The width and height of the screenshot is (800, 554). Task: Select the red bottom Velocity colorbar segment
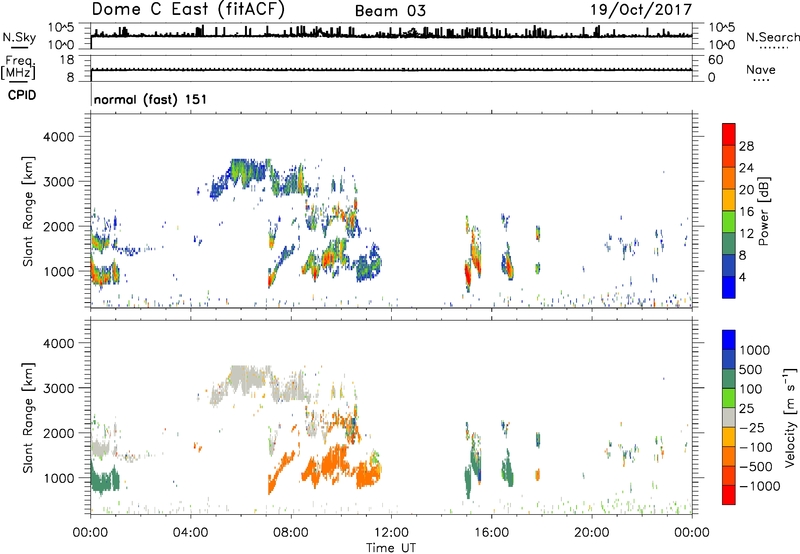pos(729,495)
